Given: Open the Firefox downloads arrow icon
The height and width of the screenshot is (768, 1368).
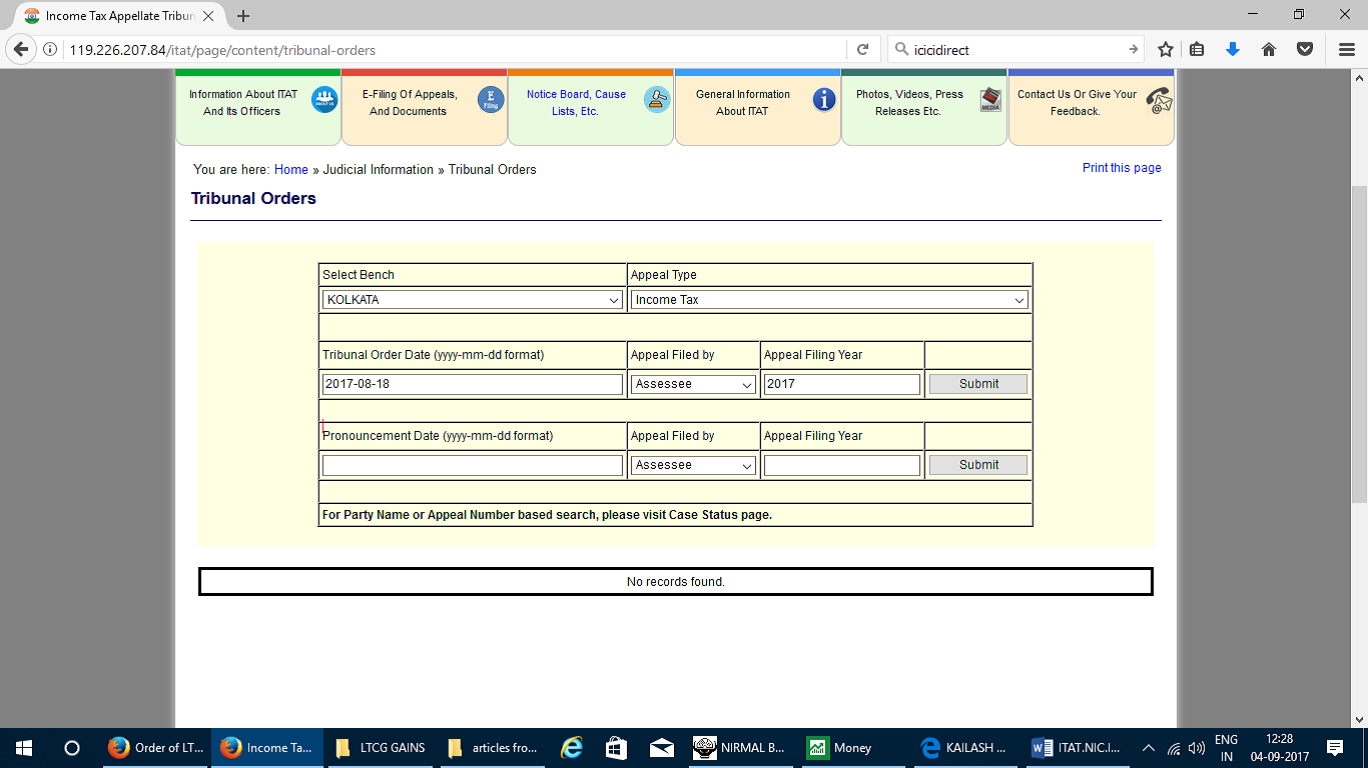Looking at the screenshot, I should (x=1233, y=49).
